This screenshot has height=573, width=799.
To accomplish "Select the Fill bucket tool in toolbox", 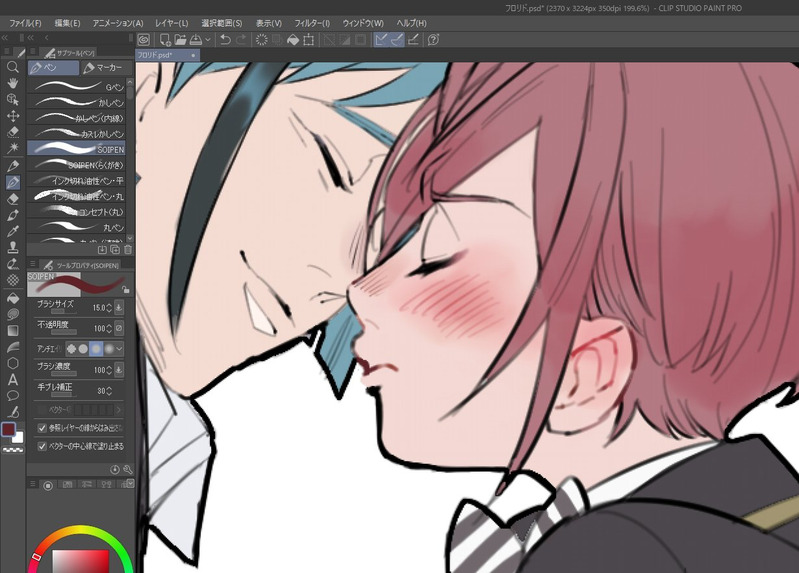I will coord(13,297).
